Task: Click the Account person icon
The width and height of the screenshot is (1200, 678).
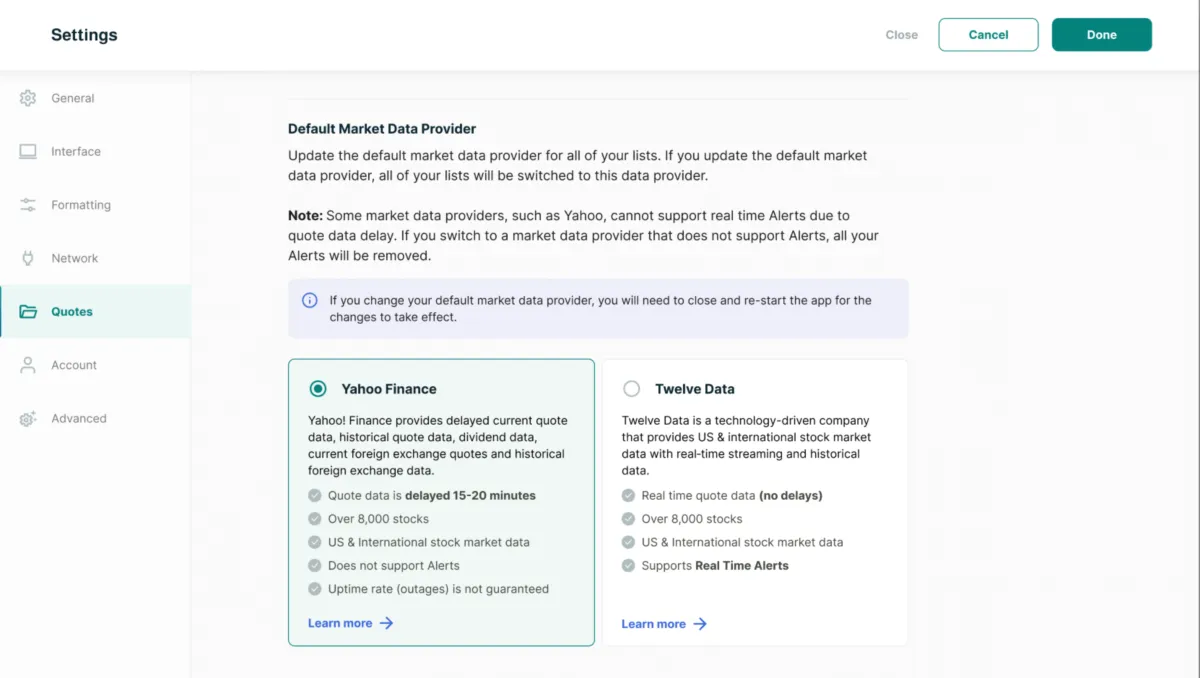Action: pos(28,365)
